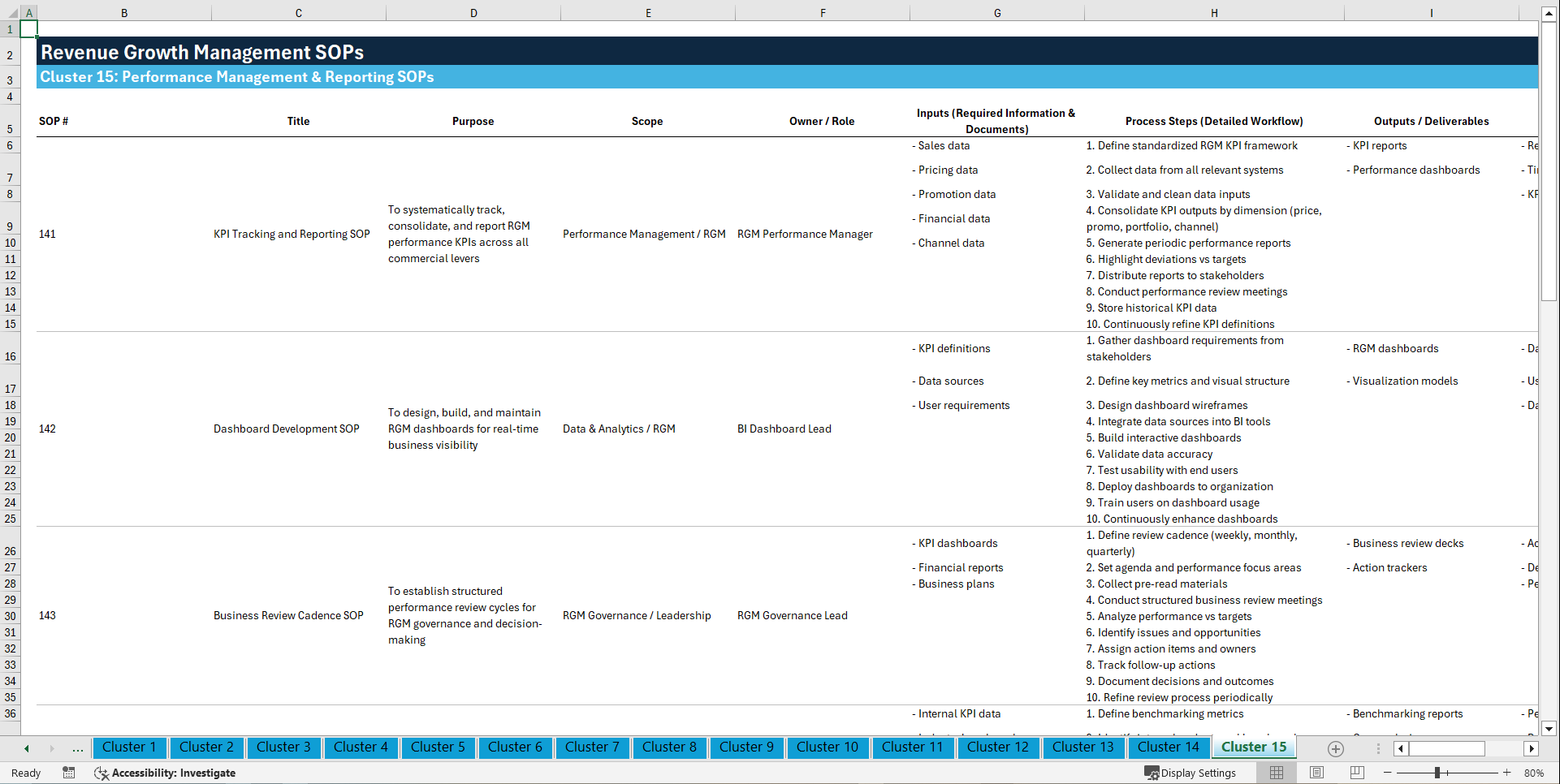
Task: Zoom in using the plus icon
Action: pos(1508,773)
